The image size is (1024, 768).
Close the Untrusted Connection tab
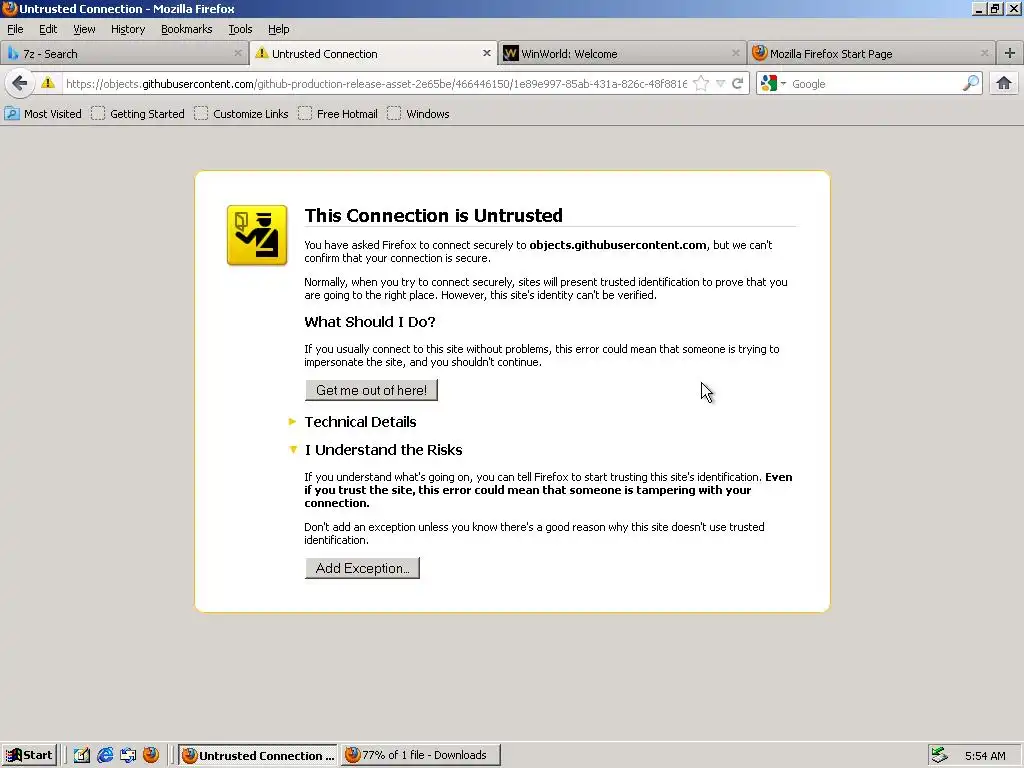pyautogui.click(x=487, y=53)
